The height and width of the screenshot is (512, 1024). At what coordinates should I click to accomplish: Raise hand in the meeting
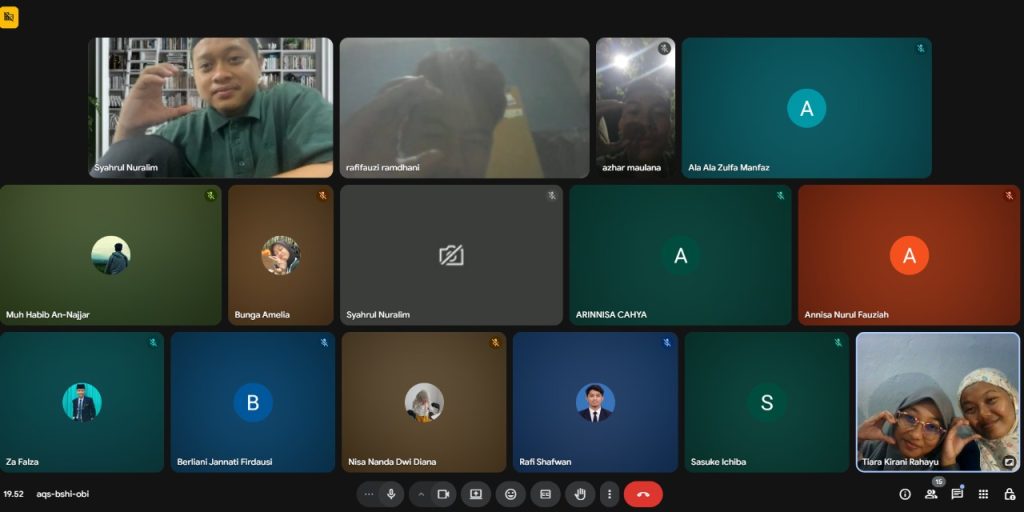point(580,494)
